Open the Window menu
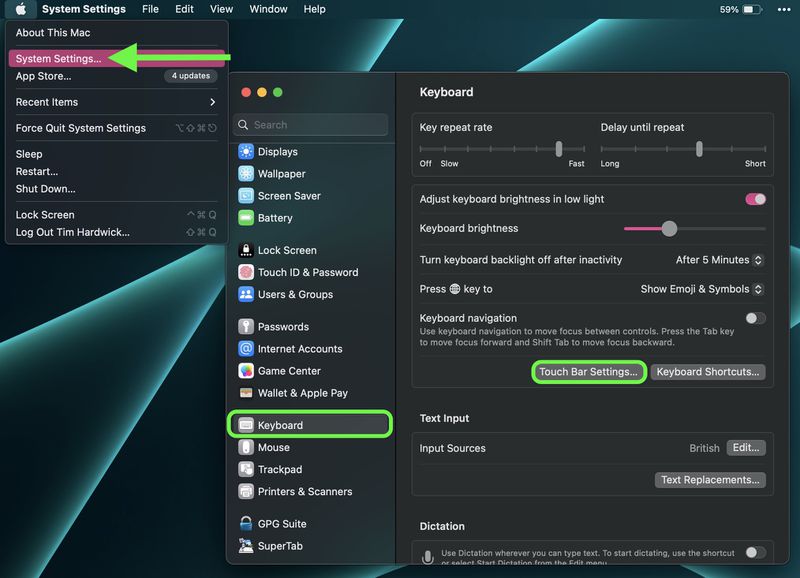 click(268, 9)
